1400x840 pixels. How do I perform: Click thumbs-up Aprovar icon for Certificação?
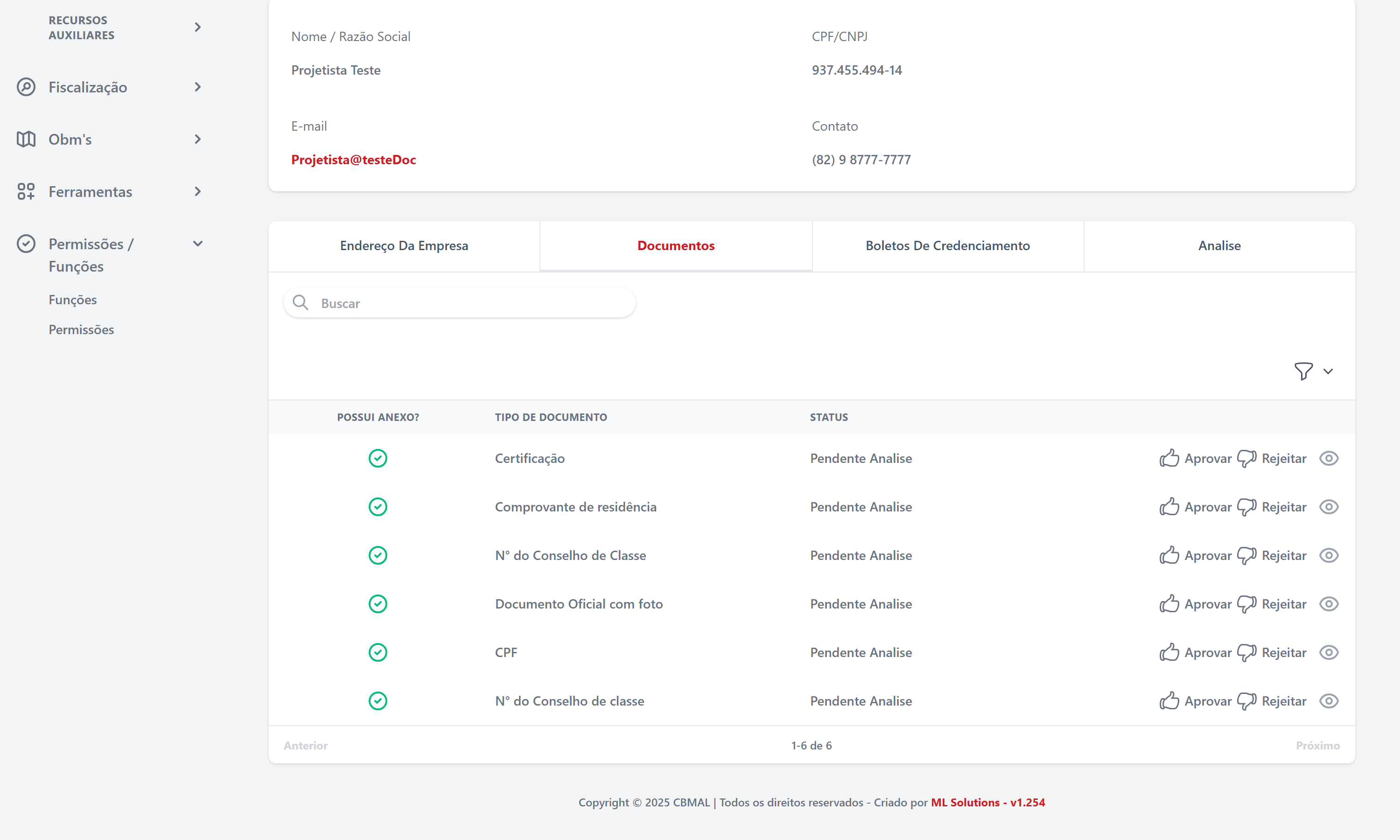[x=1169, y=458]
